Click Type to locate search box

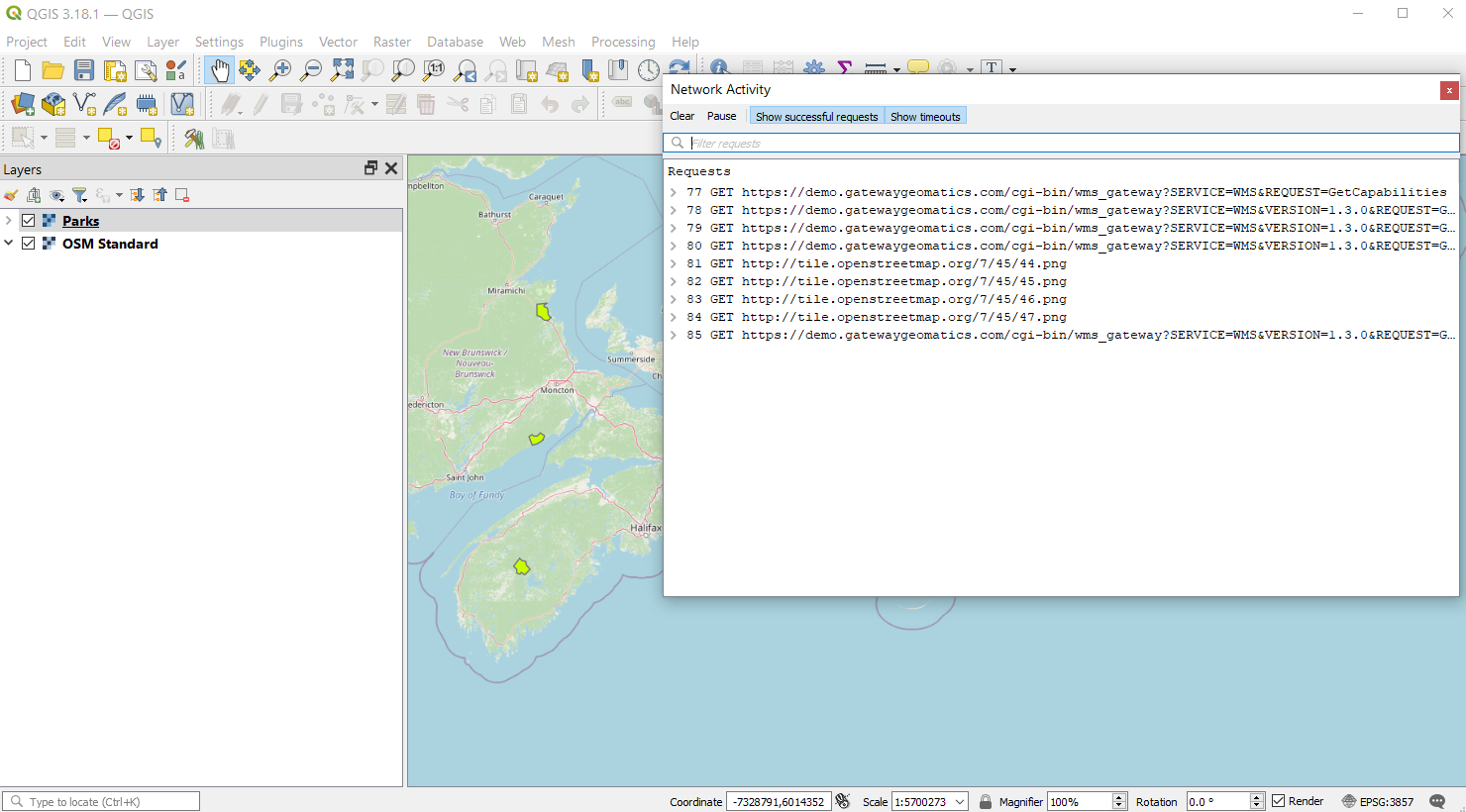[101, 801]
